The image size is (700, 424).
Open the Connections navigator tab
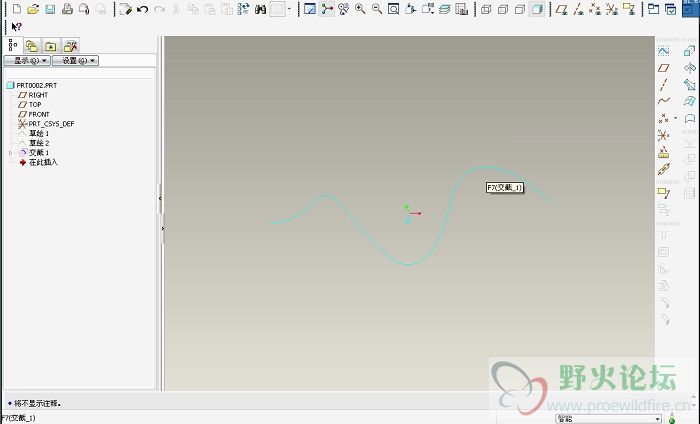[71, 46]
